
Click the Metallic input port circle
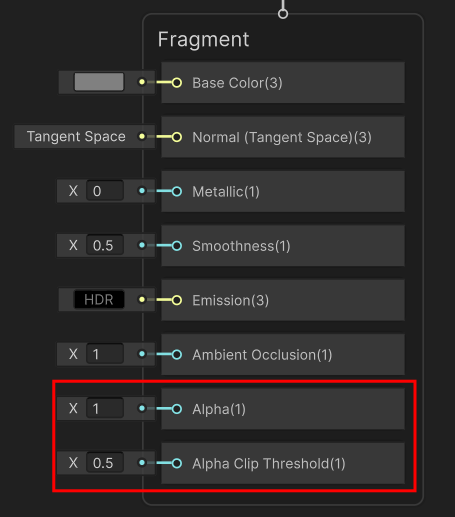(177, 191)
